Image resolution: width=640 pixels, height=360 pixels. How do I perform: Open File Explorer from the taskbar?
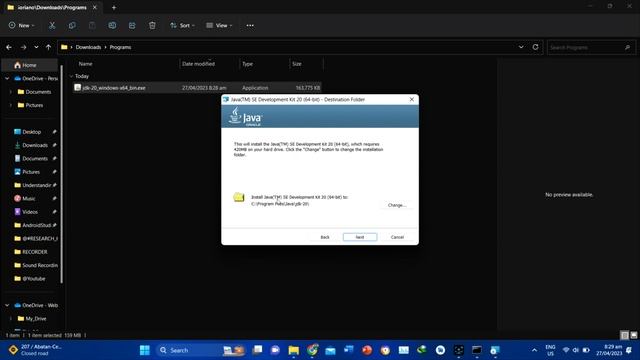tap(293, 350)
